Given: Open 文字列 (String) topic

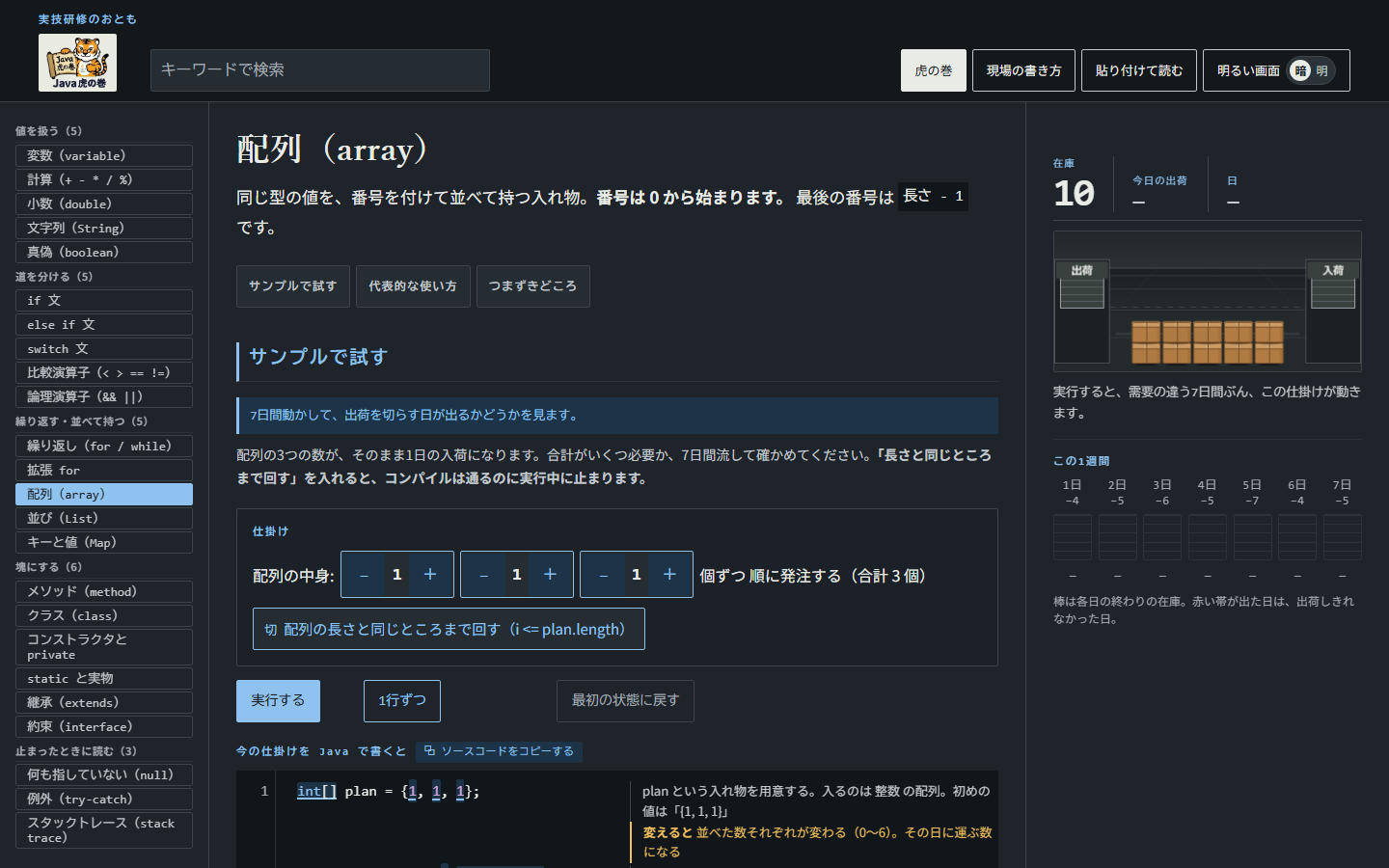Looking at the screenshot, I should [104, 228].
